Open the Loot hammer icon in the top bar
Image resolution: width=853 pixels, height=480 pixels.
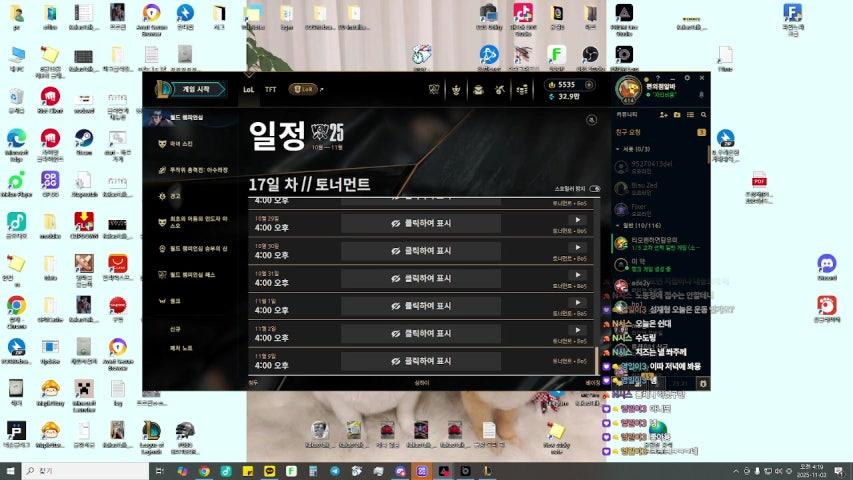[500, 89]
